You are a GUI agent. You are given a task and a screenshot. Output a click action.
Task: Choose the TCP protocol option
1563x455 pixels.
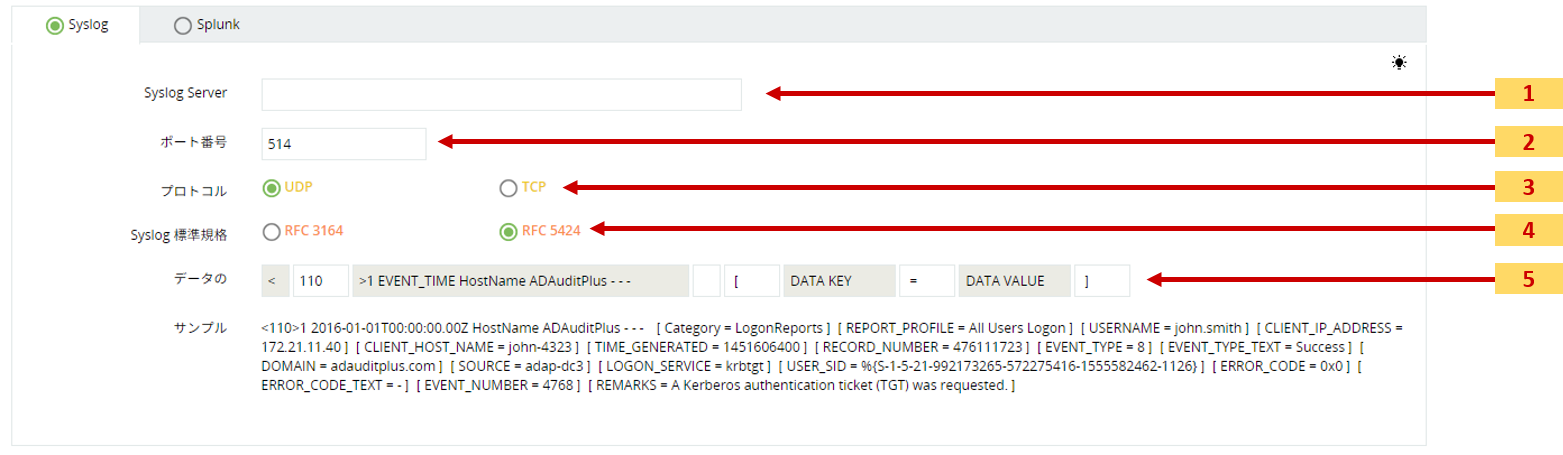click(x=508, y=187)
